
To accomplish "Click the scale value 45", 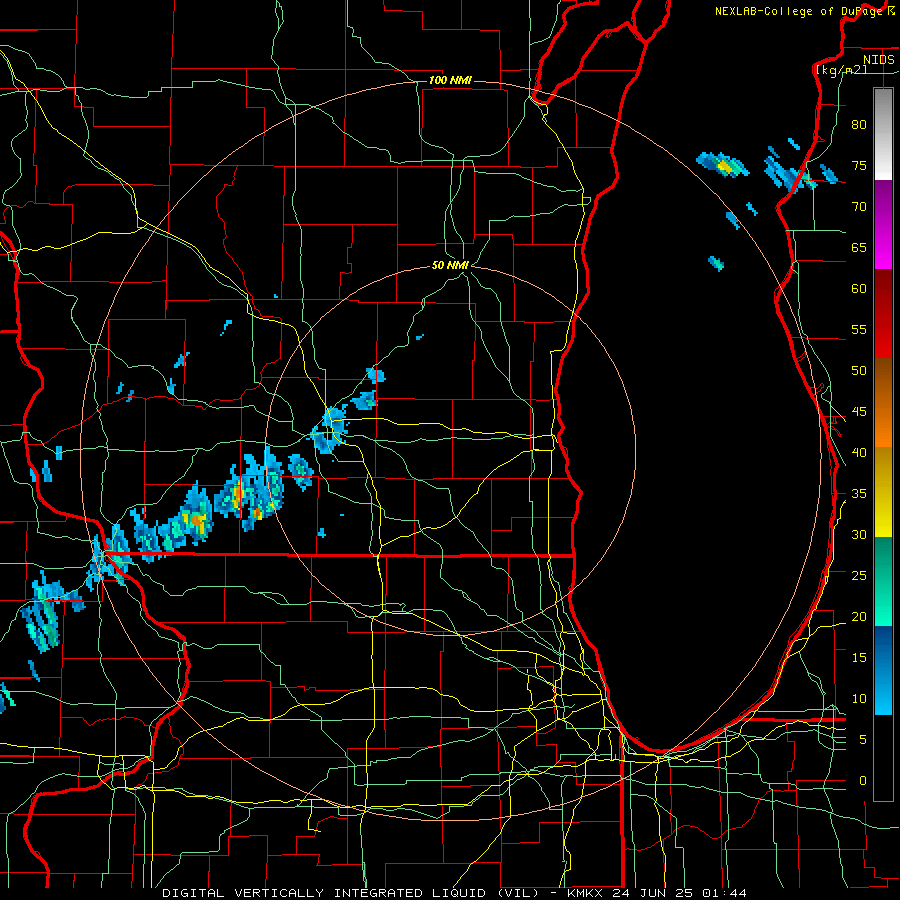I will pyautogui.click(x=859, y=412).
